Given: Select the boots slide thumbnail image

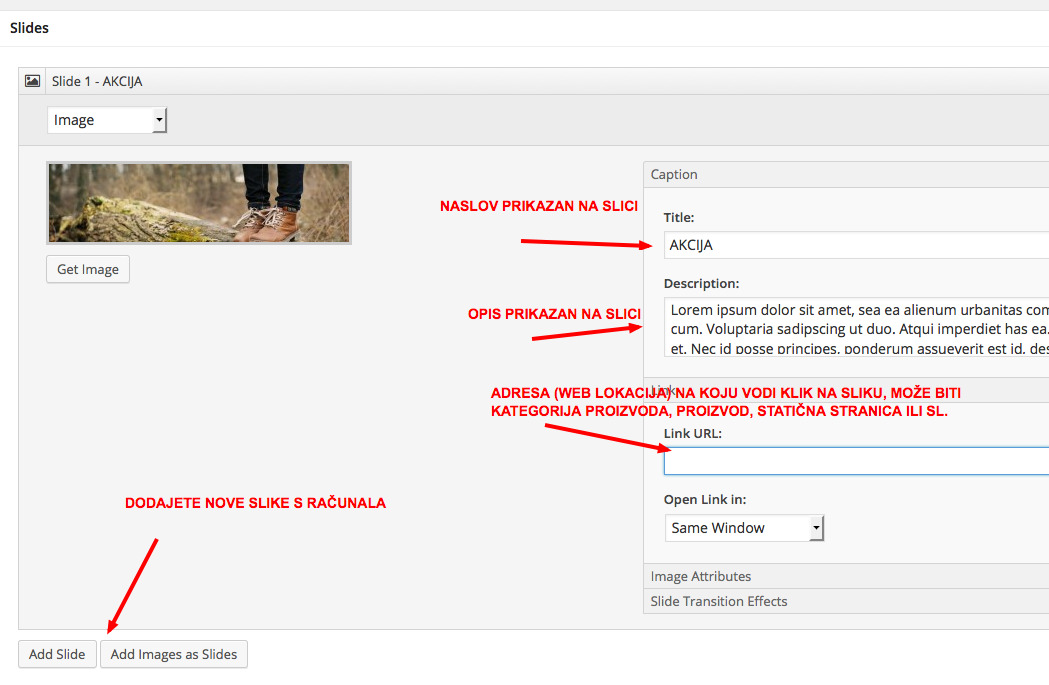Looking at the screenshot, I should pos(199,203).
